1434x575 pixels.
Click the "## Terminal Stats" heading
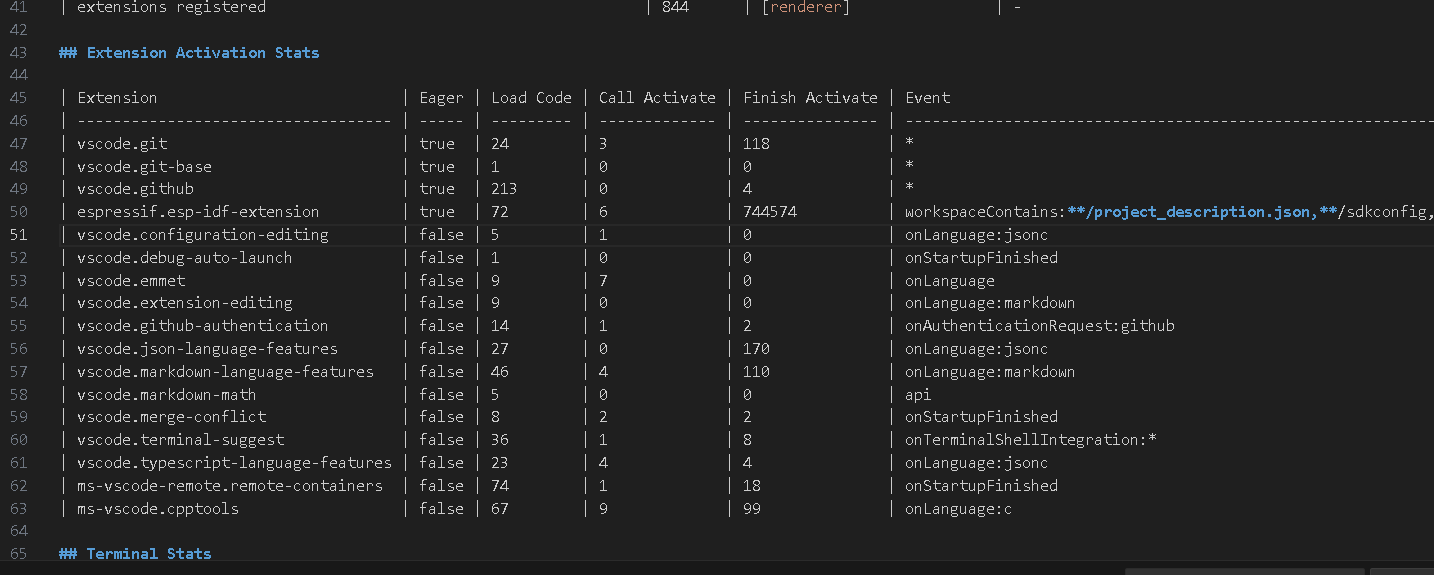point(135,553)
